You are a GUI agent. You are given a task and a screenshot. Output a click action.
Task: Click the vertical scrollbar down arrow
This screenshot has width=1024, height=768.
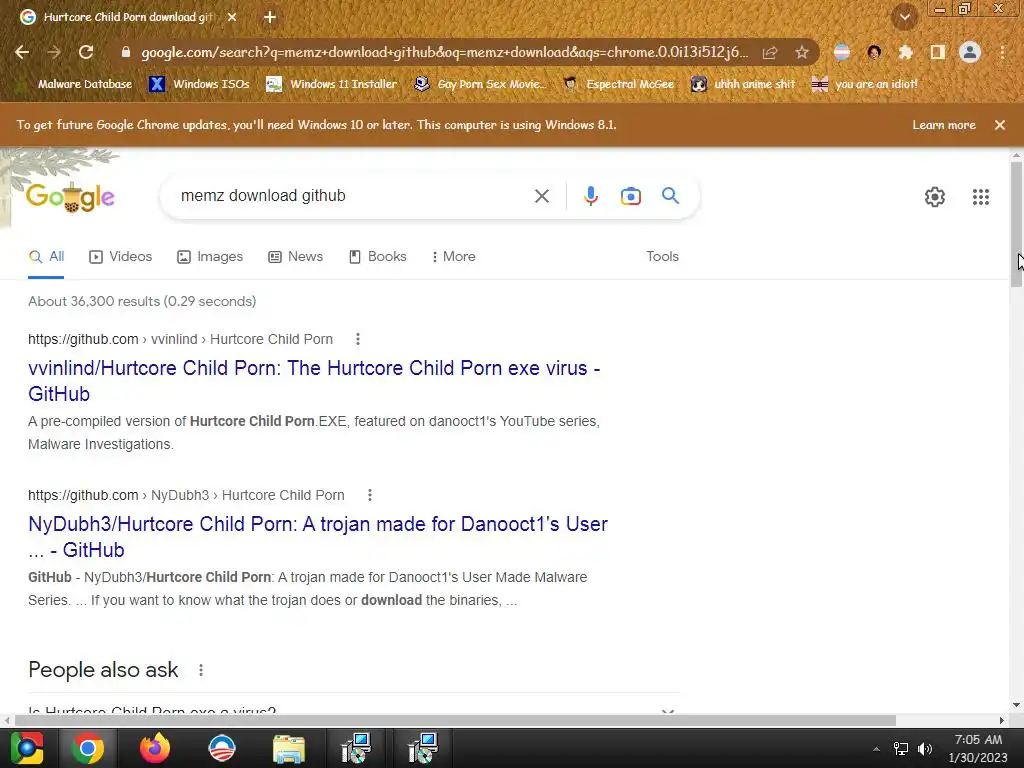1016,705
